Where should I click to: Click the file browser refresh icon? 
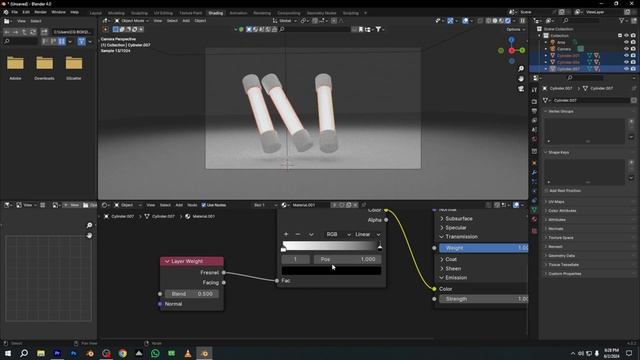click(x=33, y=32)
